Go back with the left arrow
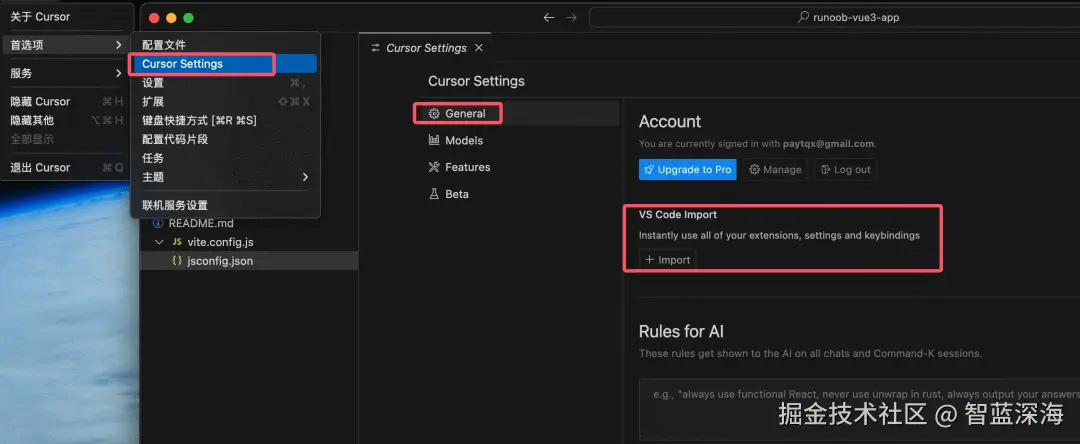 tap(549, 17)
